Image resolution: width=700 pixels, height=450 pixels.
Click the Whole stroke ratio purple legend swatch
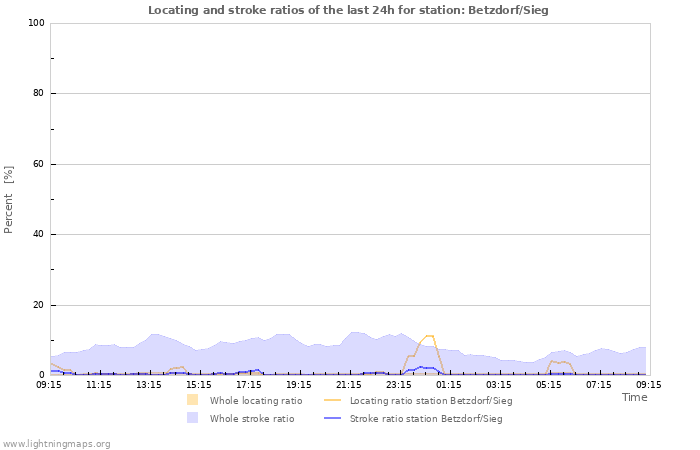coord(192,418)
